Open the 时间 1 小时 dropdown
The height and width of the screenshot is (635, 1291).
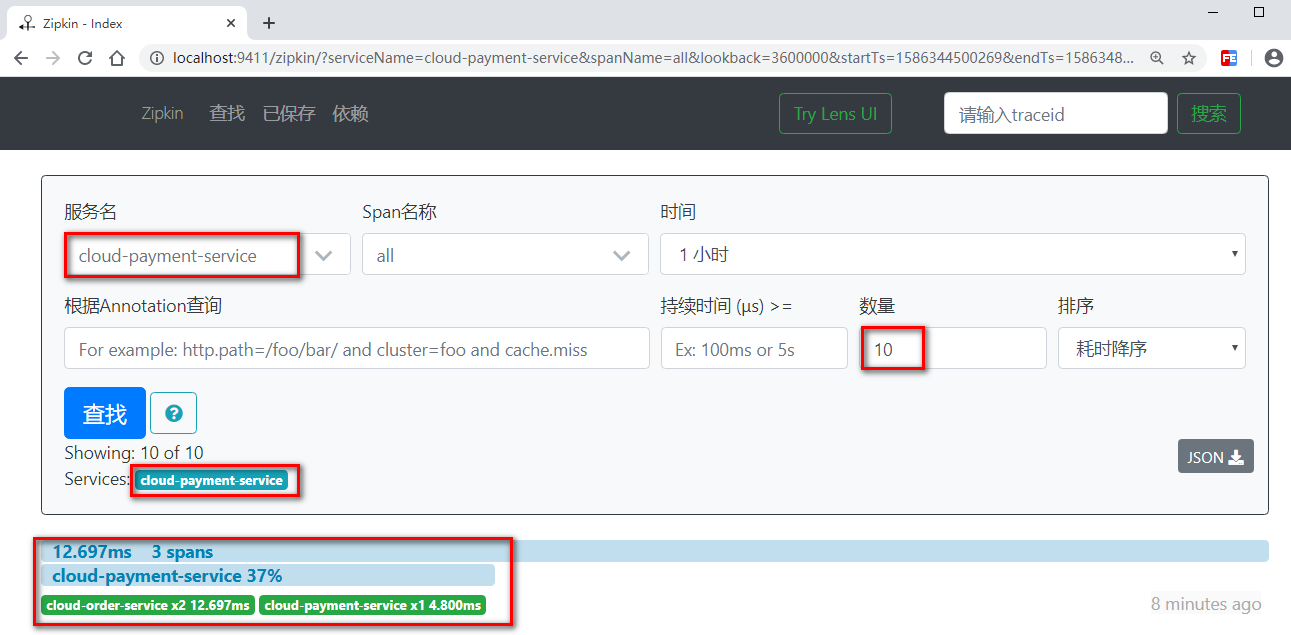(953, 255)
